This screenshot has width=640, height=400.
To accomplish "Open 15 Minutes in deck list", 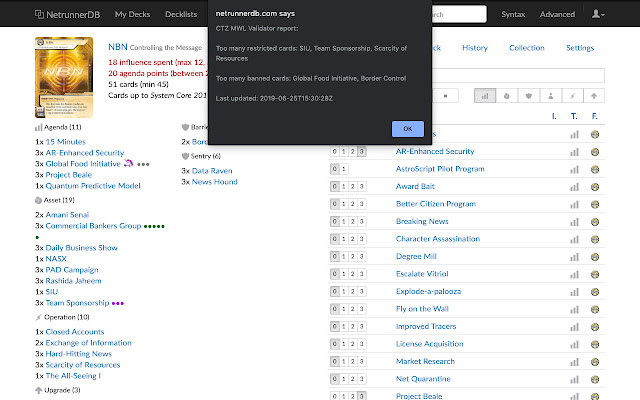I will point(65,142).
